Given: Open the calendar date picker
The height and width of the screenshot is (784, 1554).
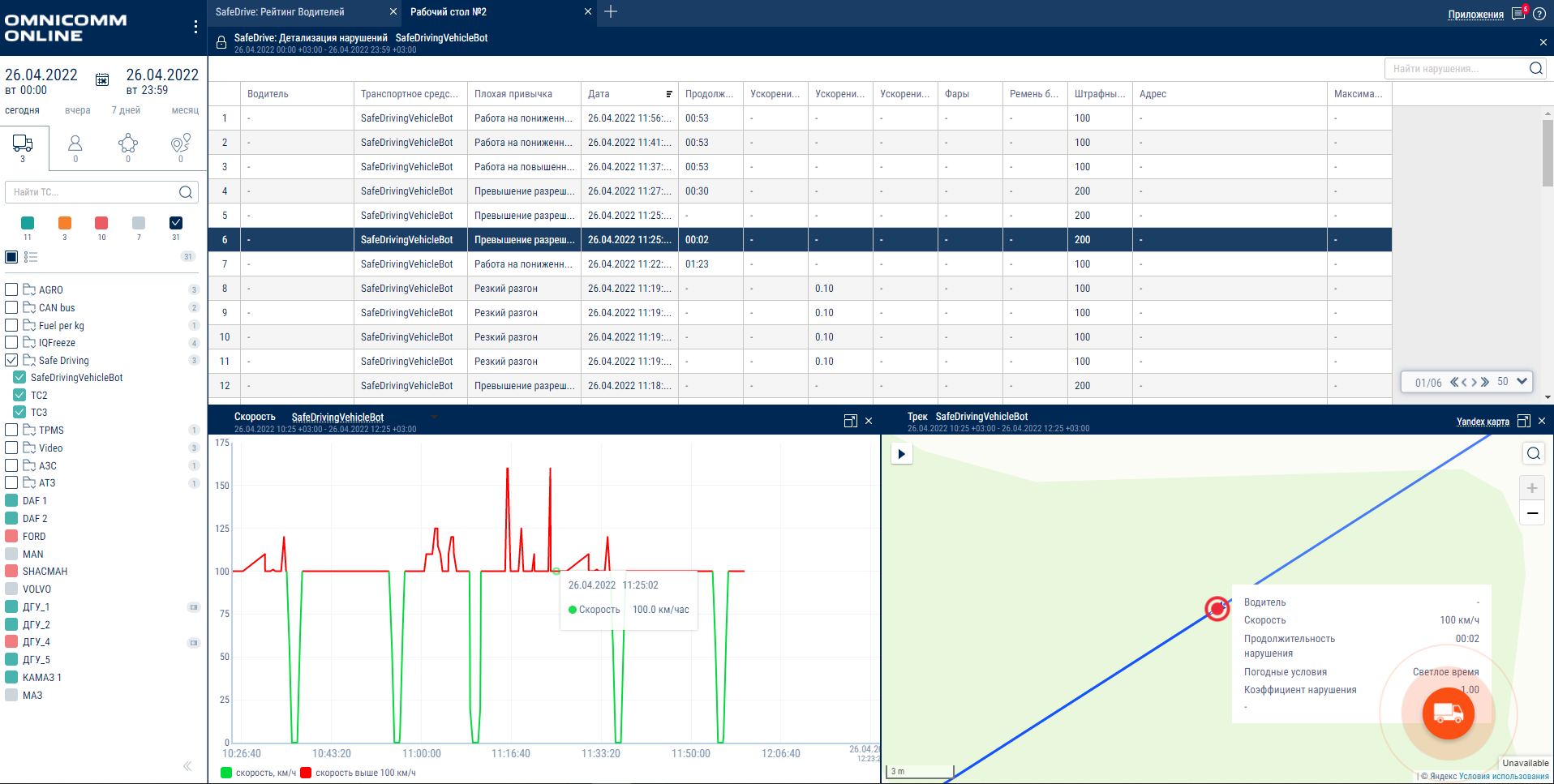Looking at the screenshot, I should point(102,79).
